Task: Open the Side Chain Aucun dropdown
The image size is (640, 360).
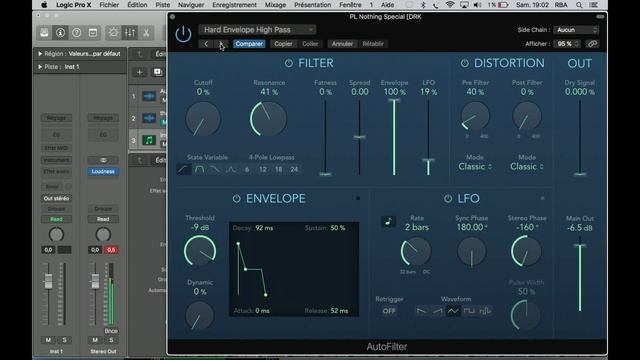Action: coord(577,30)
